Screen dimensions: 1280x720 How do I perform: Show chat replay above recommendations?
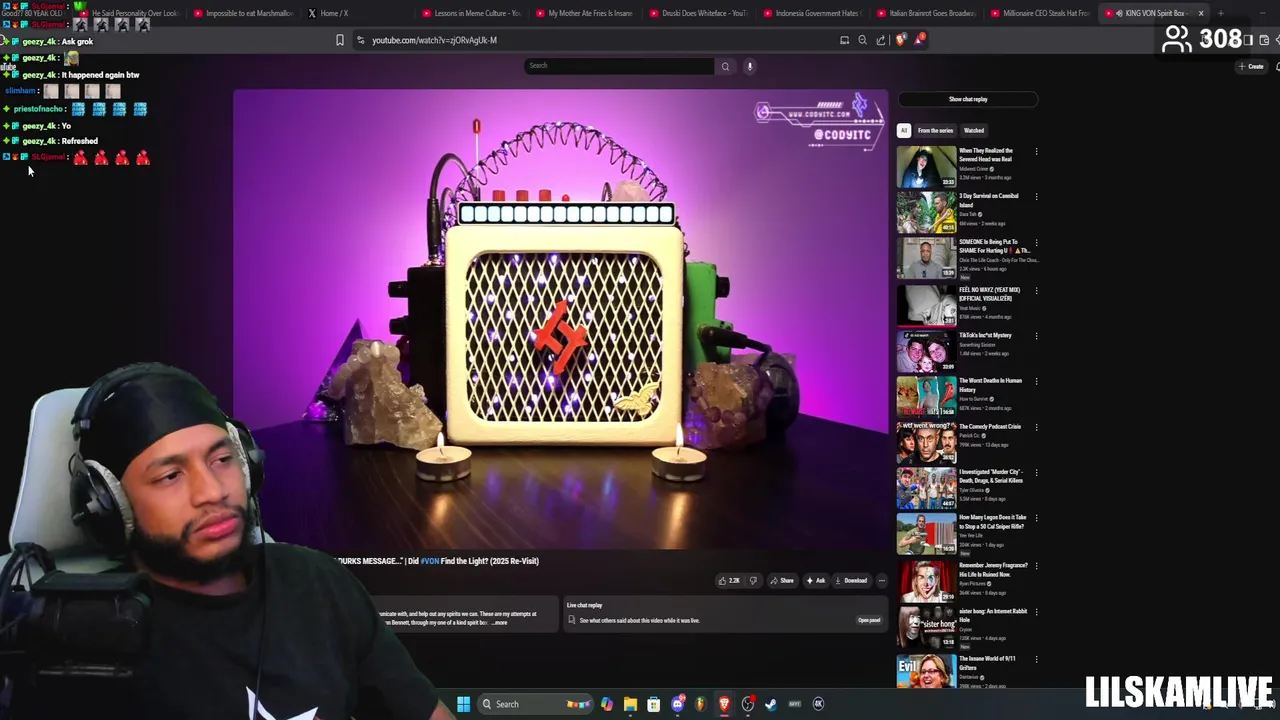(x=968, y=99)
